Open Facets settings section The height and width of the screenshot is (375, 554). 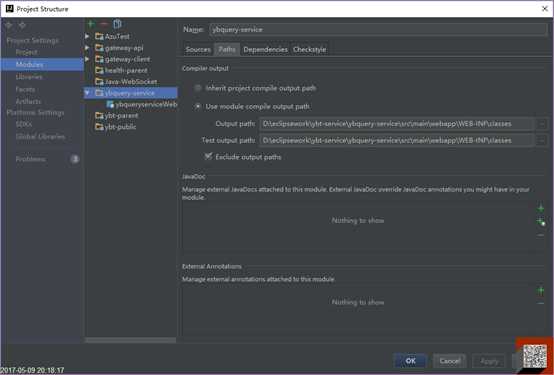[25, 89]
